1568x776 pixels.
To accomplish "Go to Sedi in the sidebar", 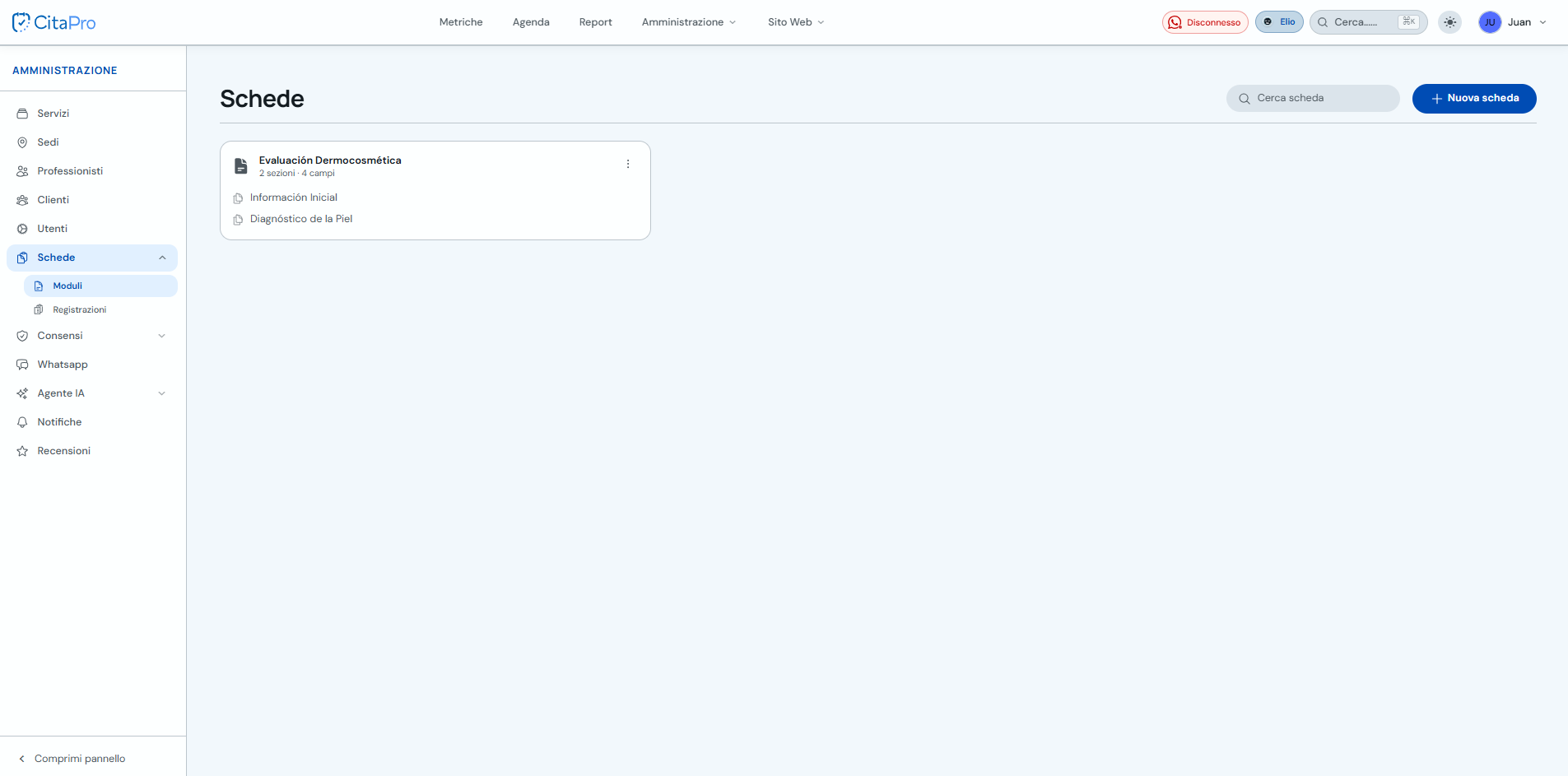I will point(92,142).
